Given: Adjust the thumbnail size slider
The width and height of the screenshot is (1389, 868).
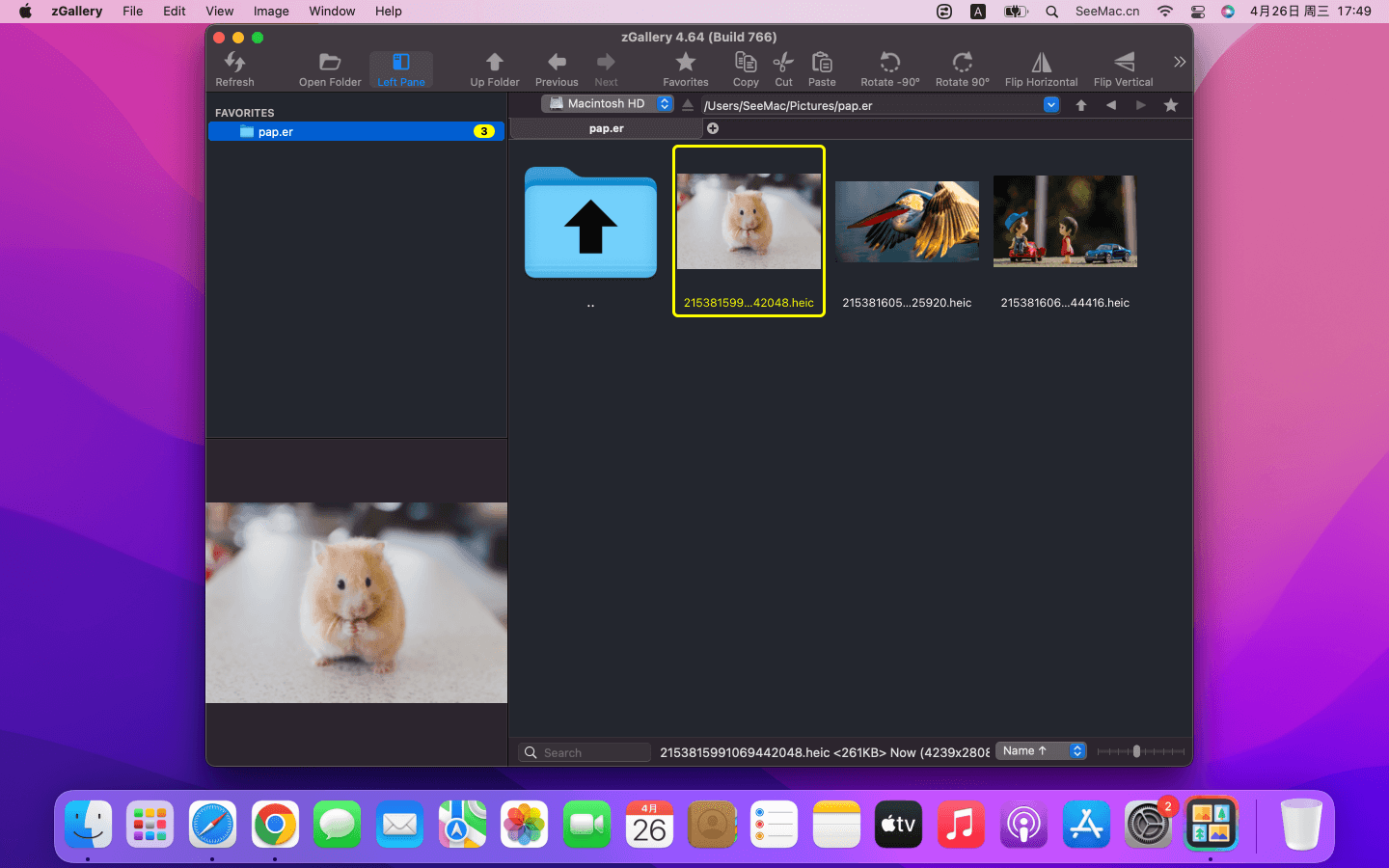Looking at the screenshot, I should 1136,751.
